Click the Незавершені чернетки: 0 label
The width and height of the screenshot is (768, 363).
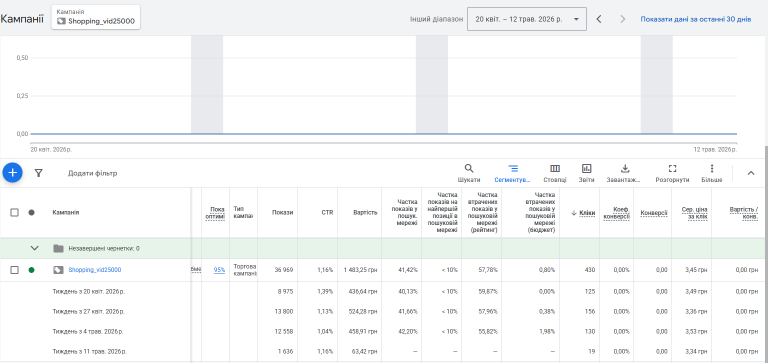(x=103, y=248)
